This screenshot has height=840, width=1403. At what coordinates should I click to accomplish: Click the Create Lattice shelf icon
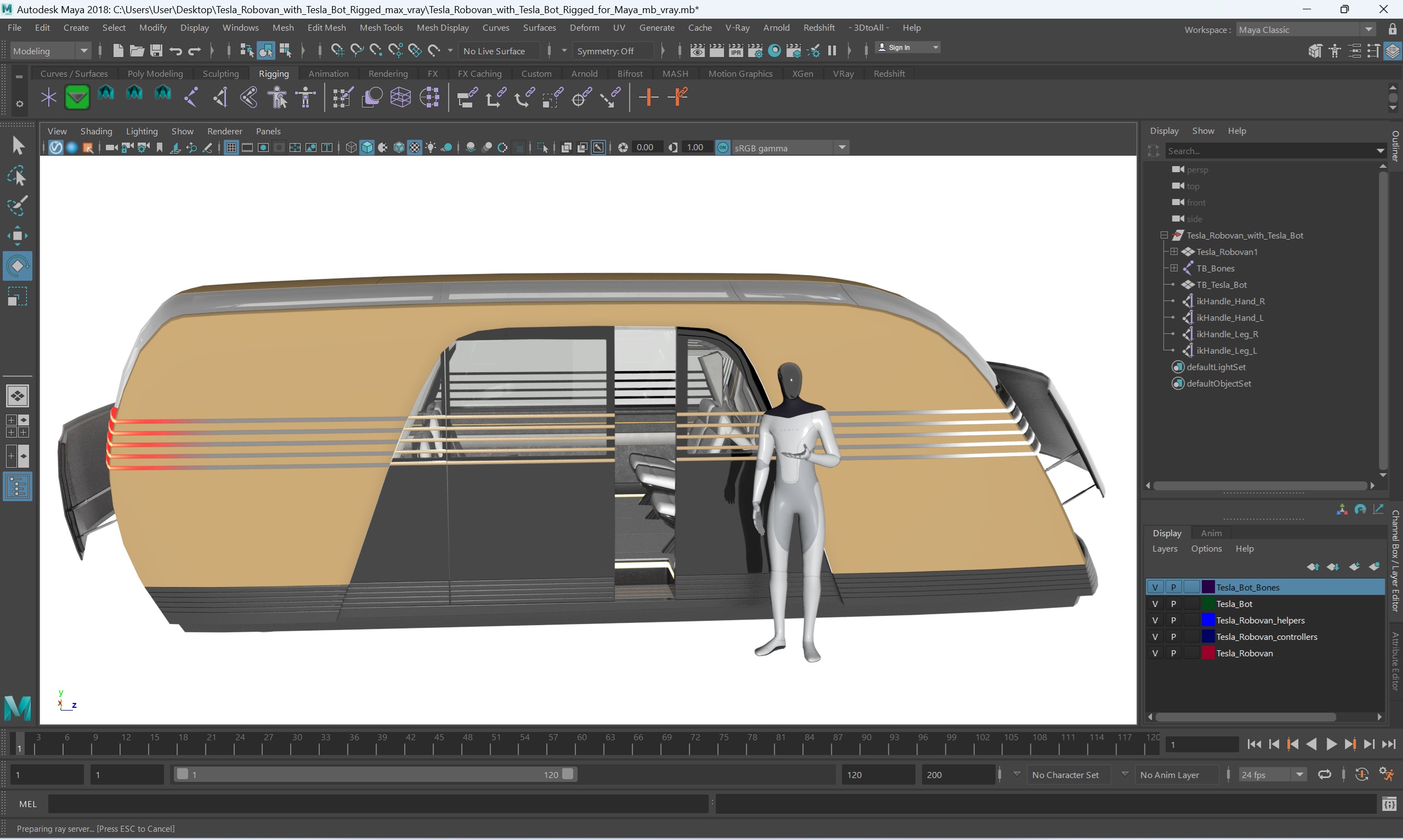400,98
